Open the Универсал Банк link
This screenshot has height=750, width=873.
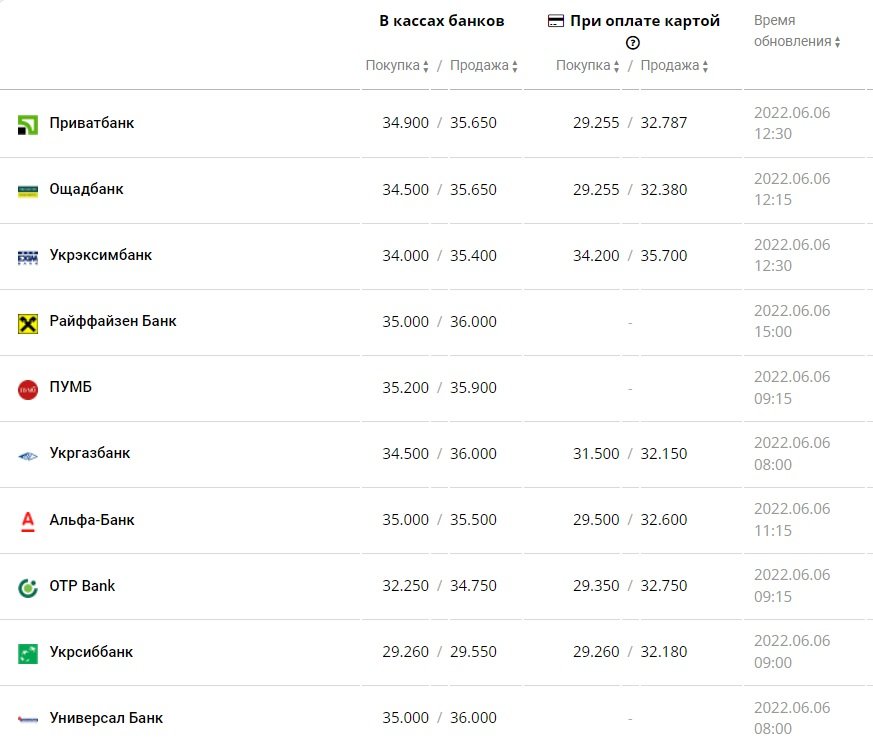tap(106, 718)
